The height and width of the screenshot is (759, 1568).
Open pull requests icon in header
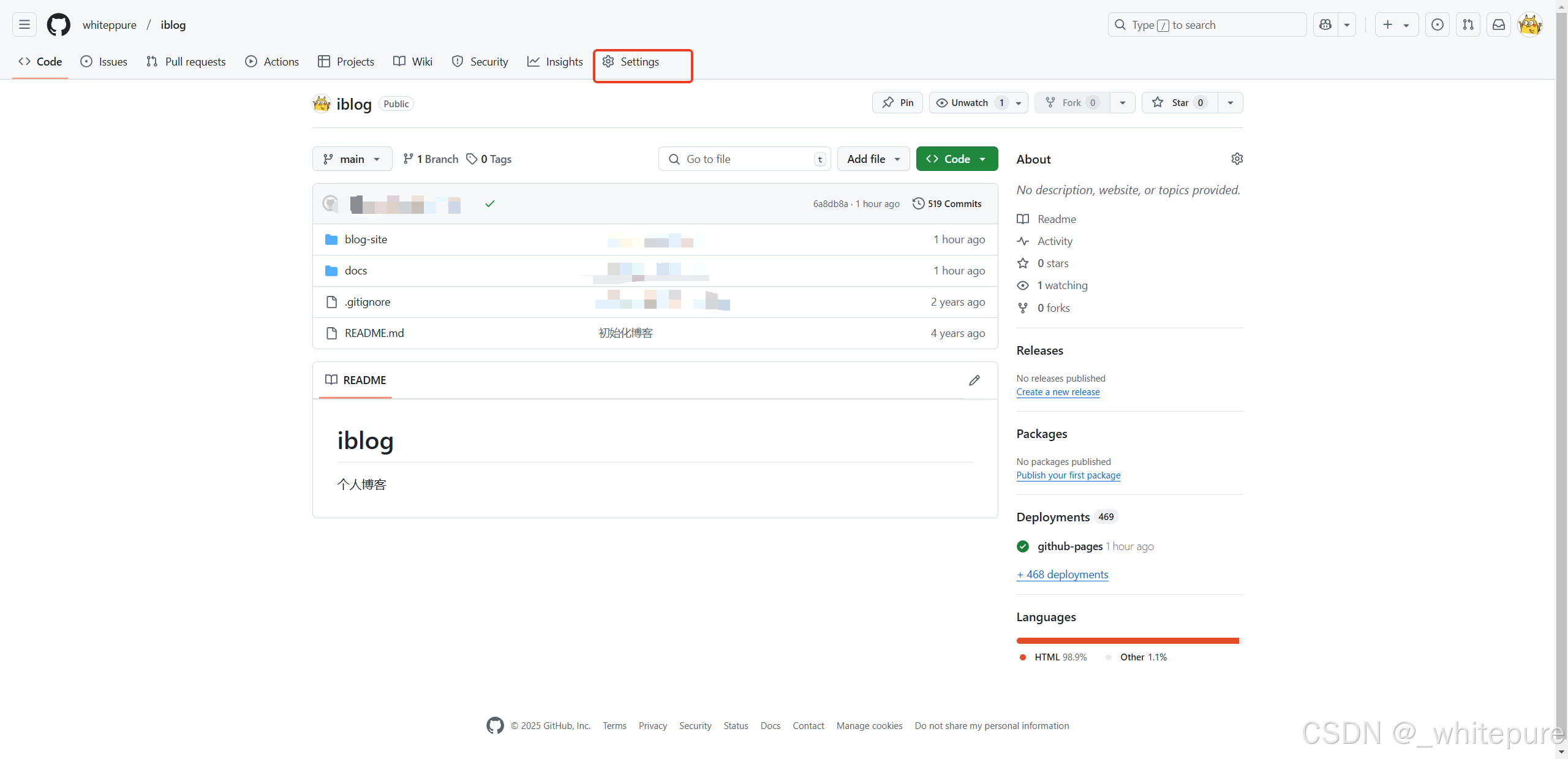click(x=1468, y=25)
